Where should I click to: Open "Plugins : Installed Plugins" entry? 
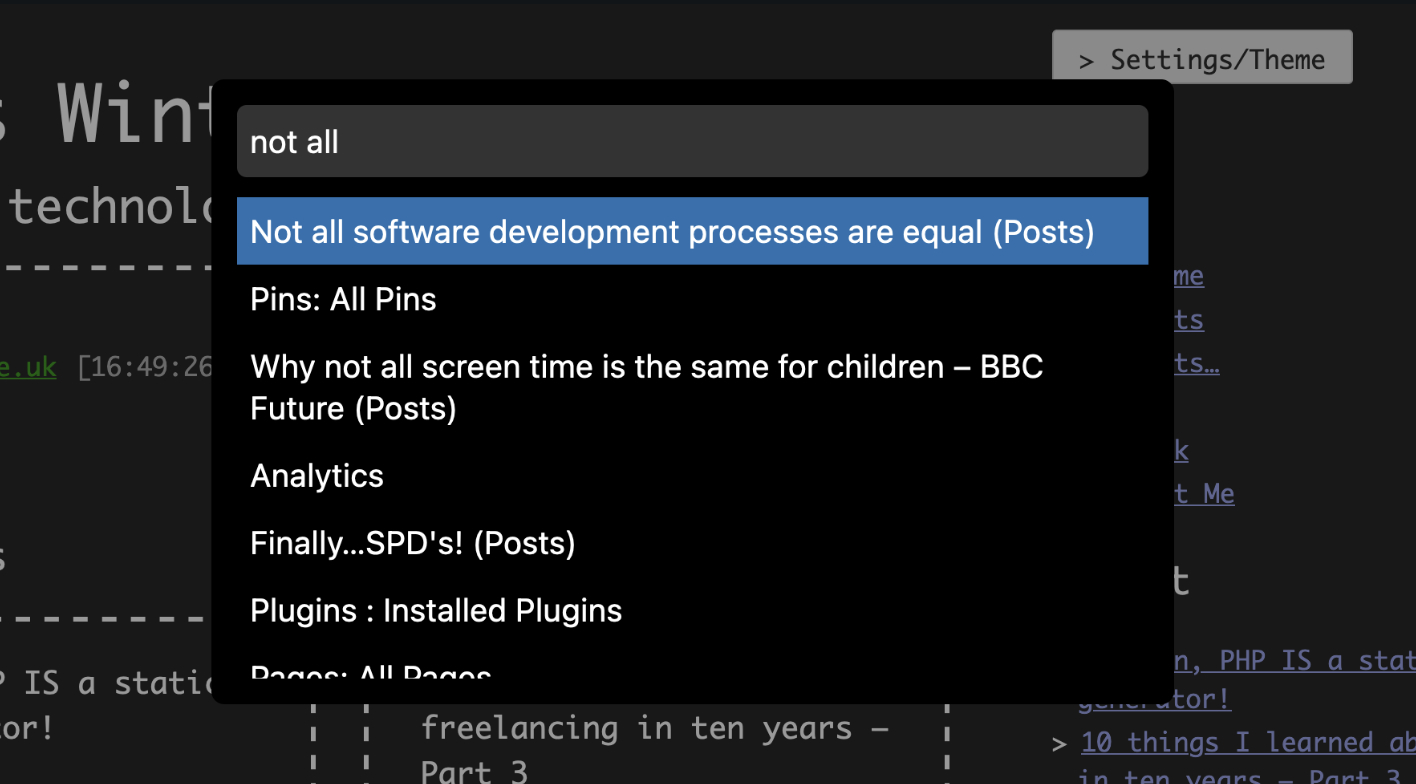click(x=436, y=611)
